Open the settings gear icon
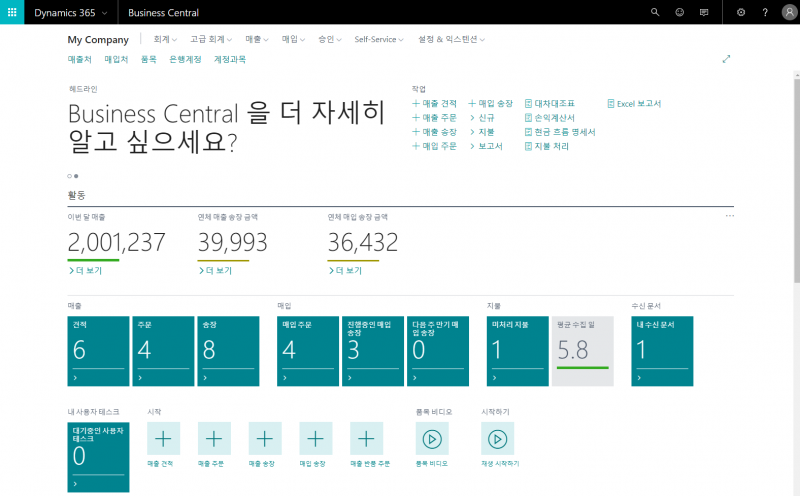Screen dimensions: 800x496 point(741,12)
